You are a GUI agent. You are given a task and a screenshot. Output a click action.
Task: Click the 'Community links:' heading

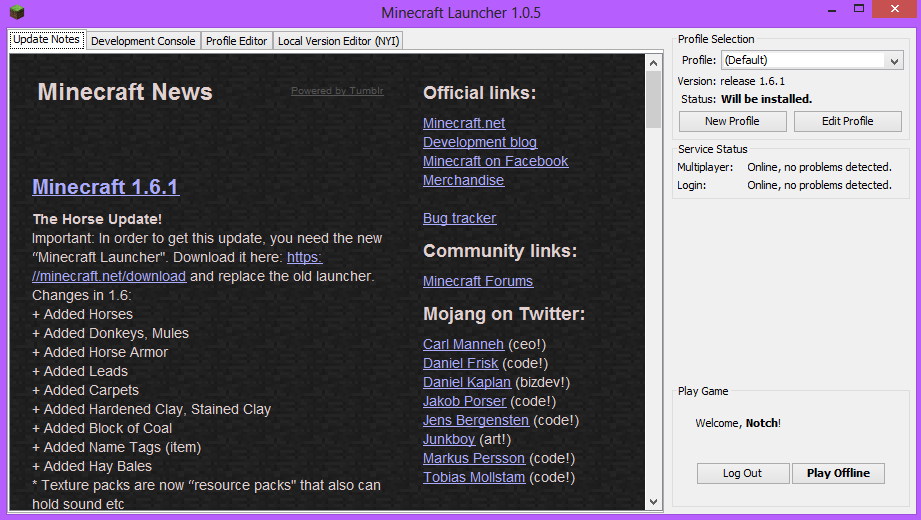pyautogui.click(x=500, y=251)
